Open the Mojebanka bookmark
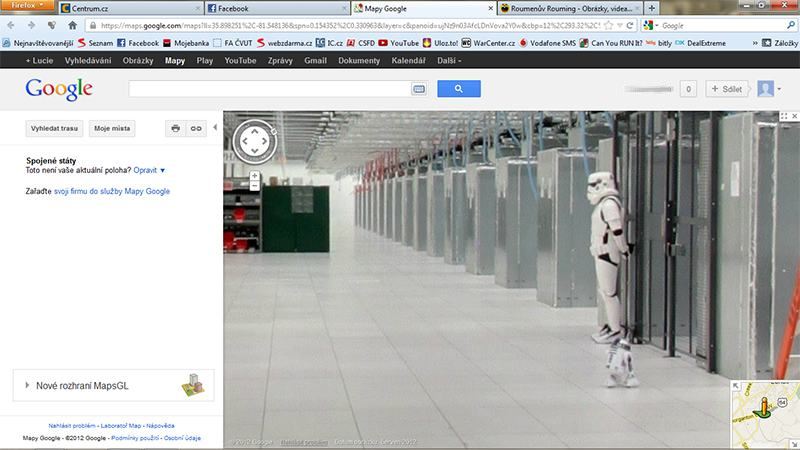 (x=186, y=43)
